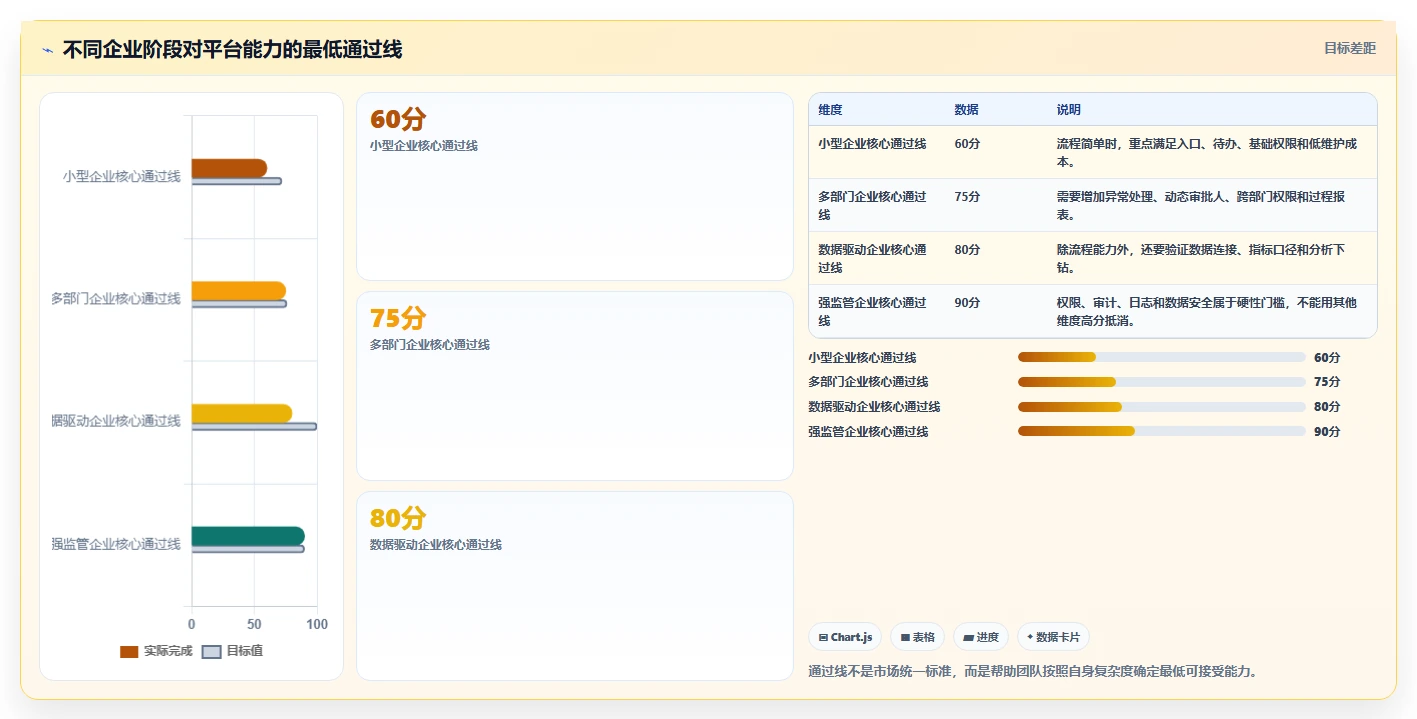Click the 60分 value beside the progress bar

(1327, 357)
